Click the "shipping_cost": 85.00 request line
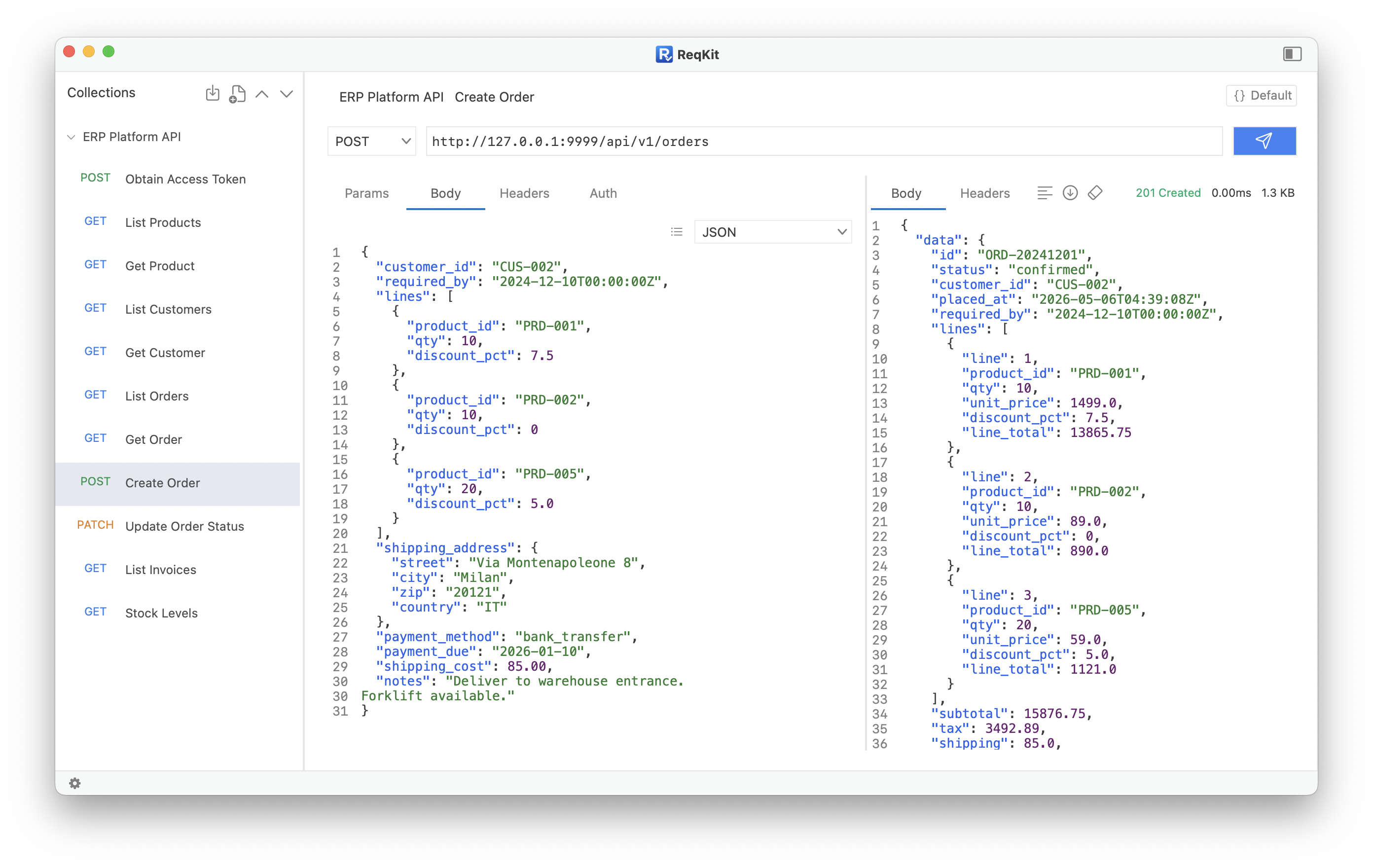 tap(464, 666)
